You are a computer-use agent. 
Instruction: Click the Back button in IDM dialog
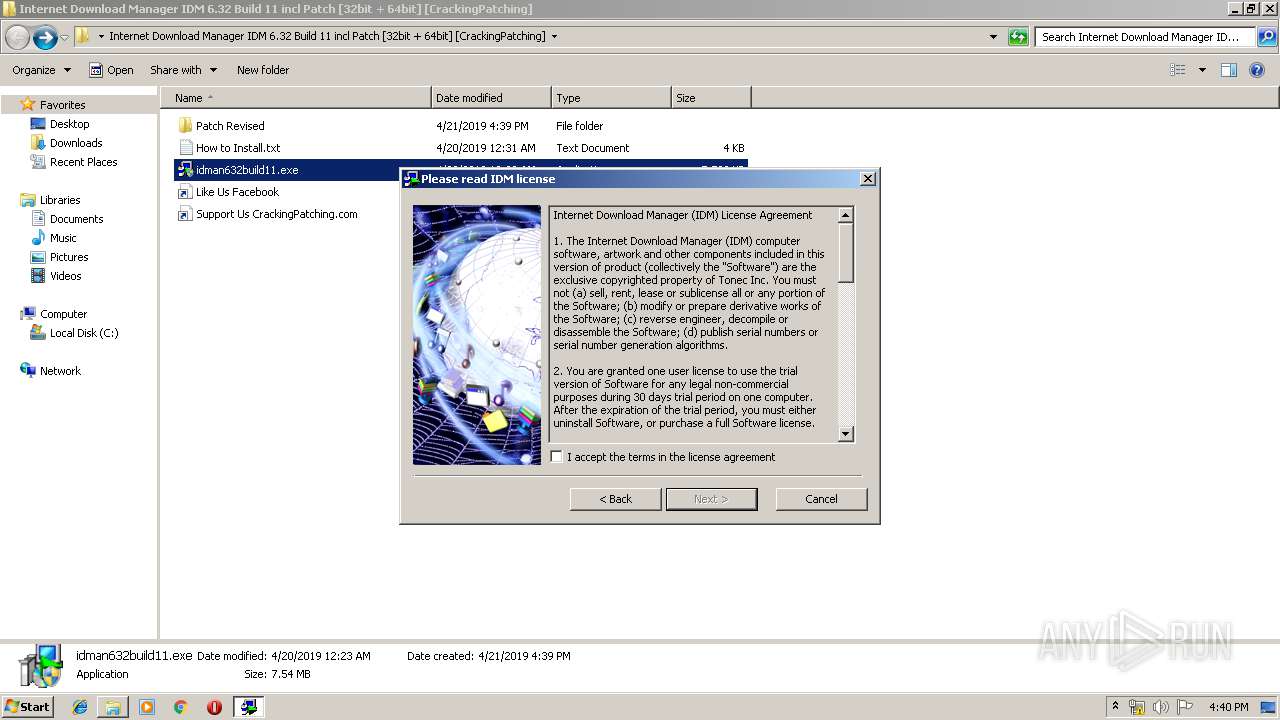pos(615,499)
